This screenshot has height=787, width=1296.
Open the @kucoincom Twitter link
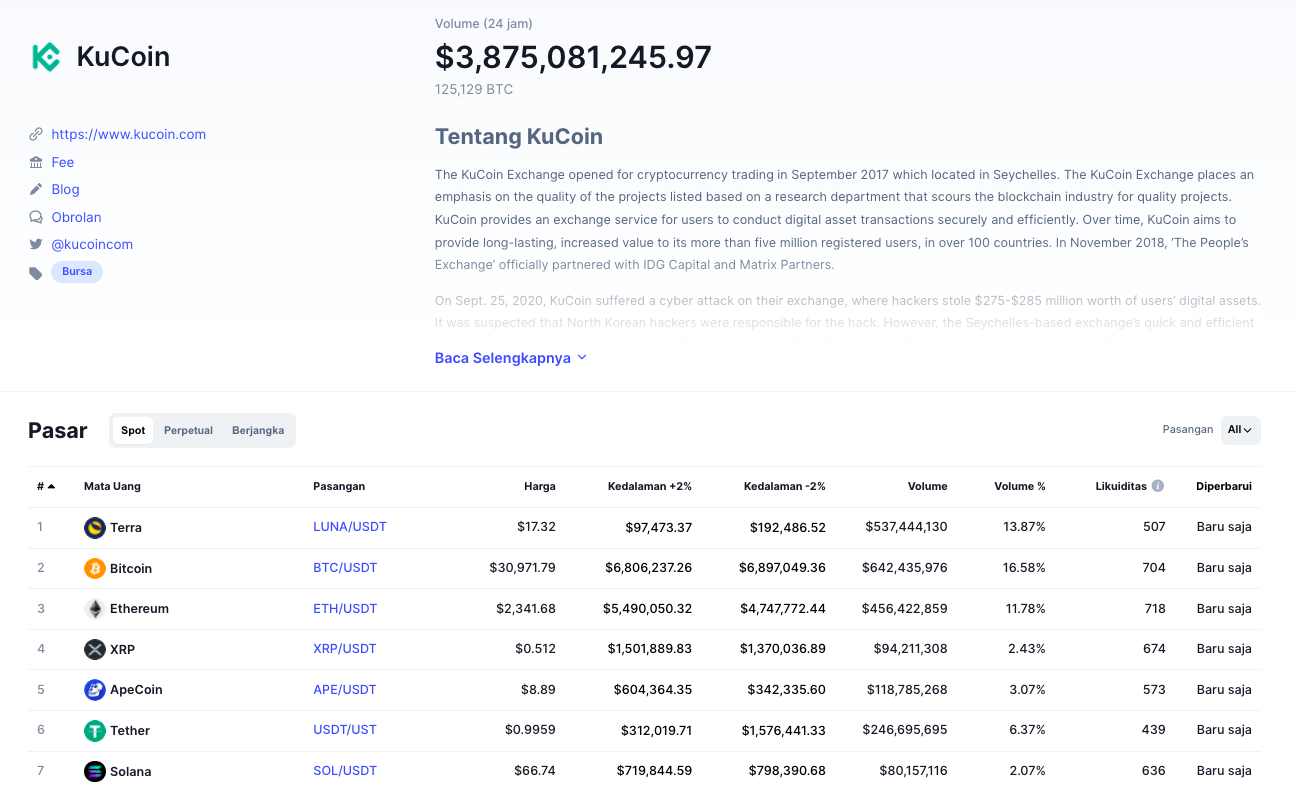[x=92, y=244]
